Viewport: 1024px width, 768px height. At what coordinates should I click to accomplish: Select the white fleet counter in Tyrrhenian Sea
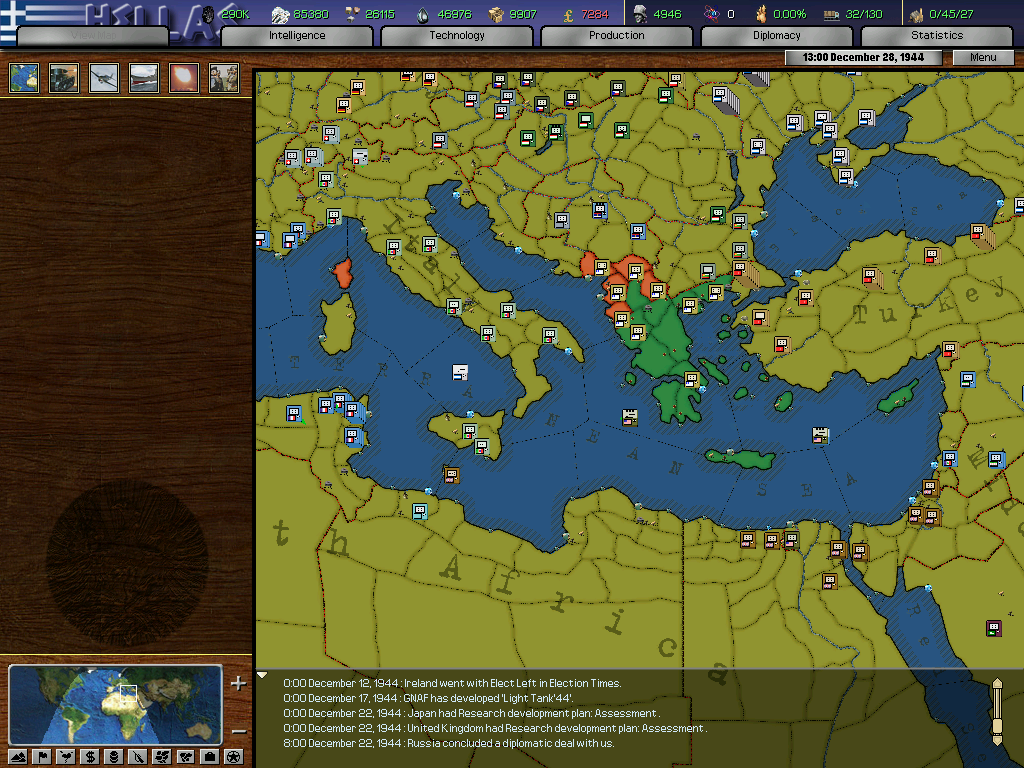(x=460, y=372)
